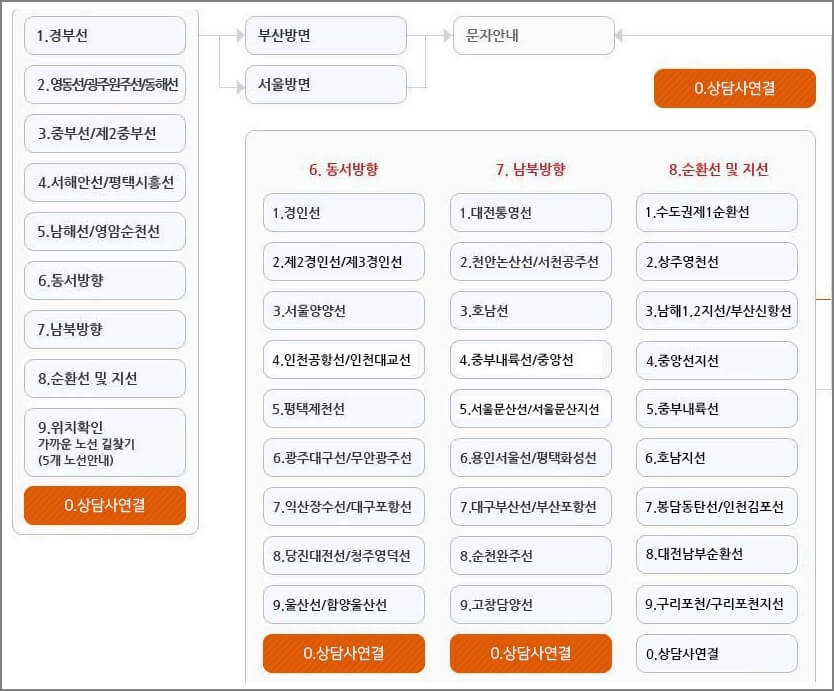834x691 pixels.
Task: Click the orange 상담사연결 button on left
Action: (103, 506)
